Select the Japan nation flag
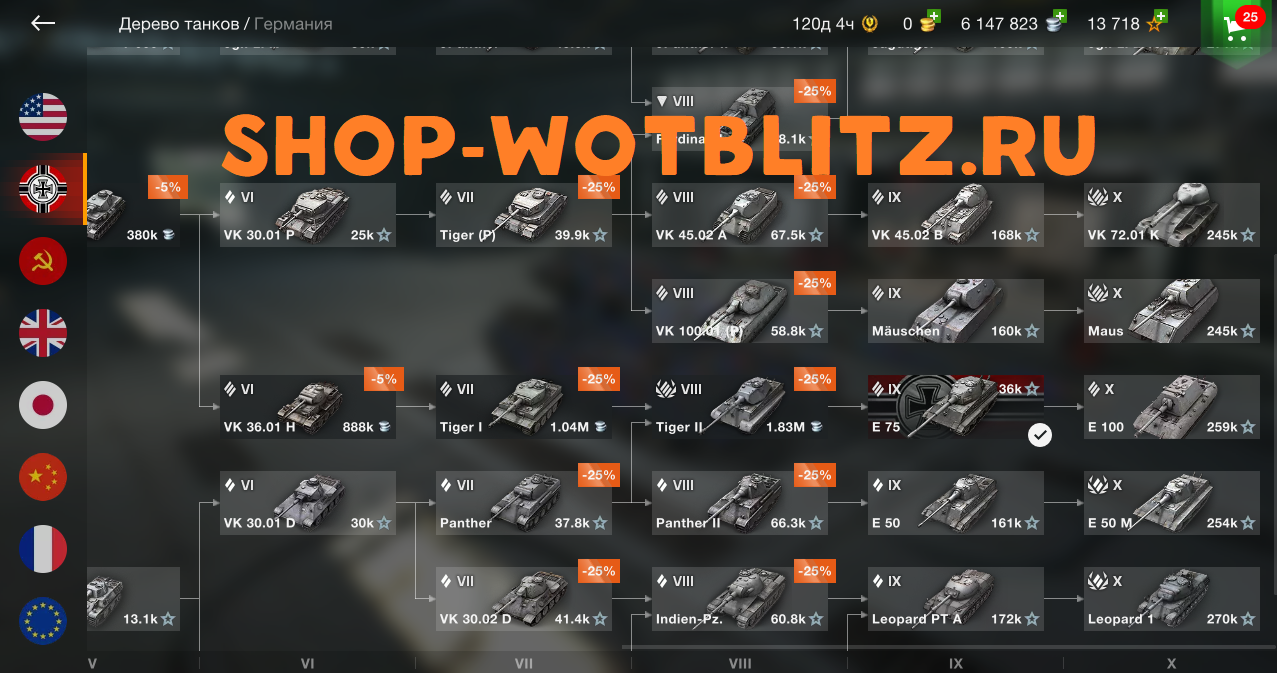1277x673 pixels. [43, 405]
